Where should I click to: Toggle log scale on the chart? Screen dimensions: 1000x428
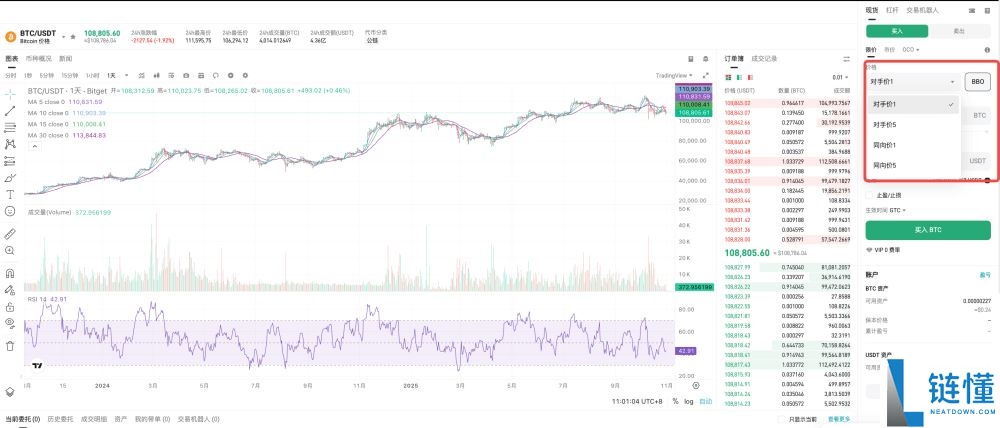[688, 401]
